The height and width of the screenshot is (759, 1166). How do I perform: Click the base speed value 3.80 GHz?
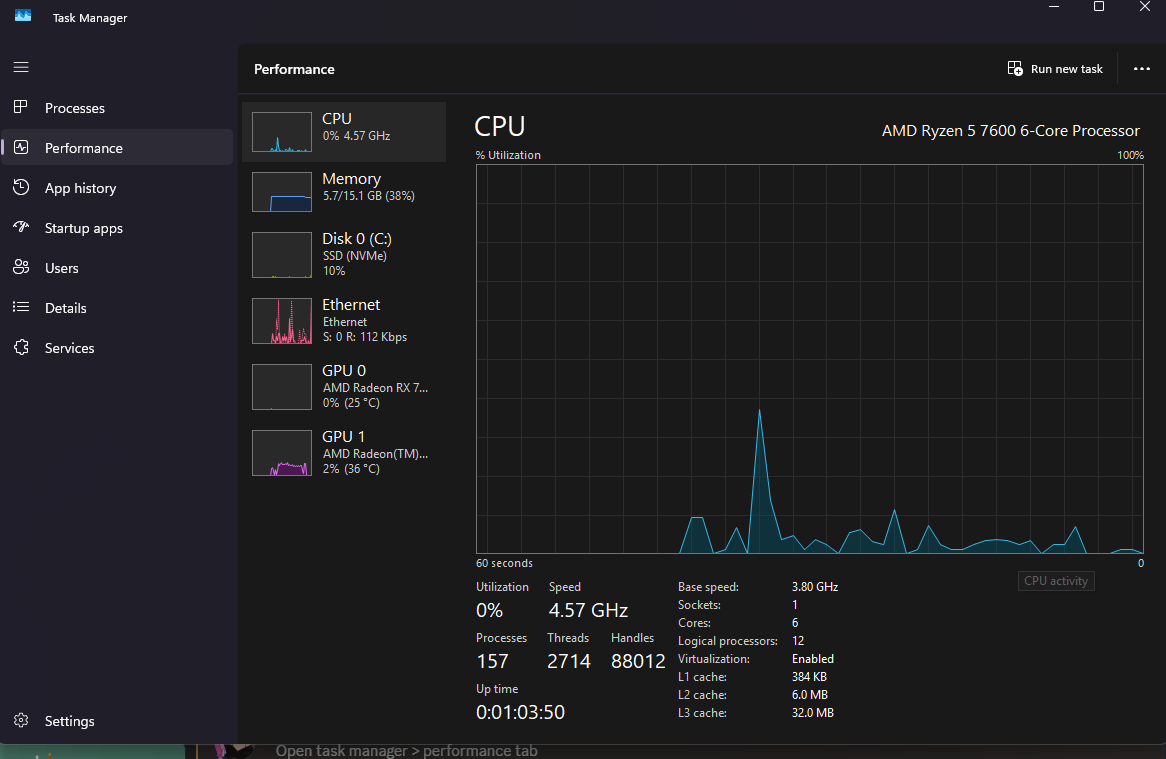coord(815,587)
